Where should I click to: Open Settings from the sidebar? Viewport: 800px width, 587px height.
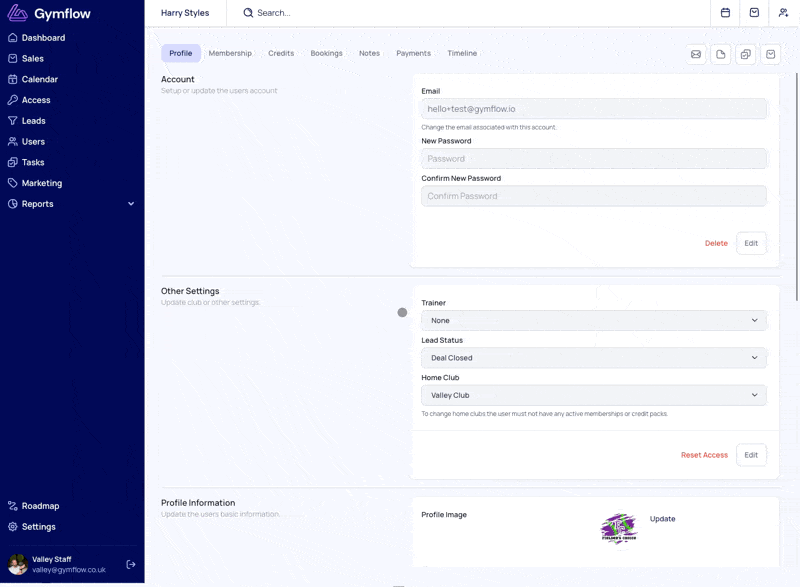(39, 527)
